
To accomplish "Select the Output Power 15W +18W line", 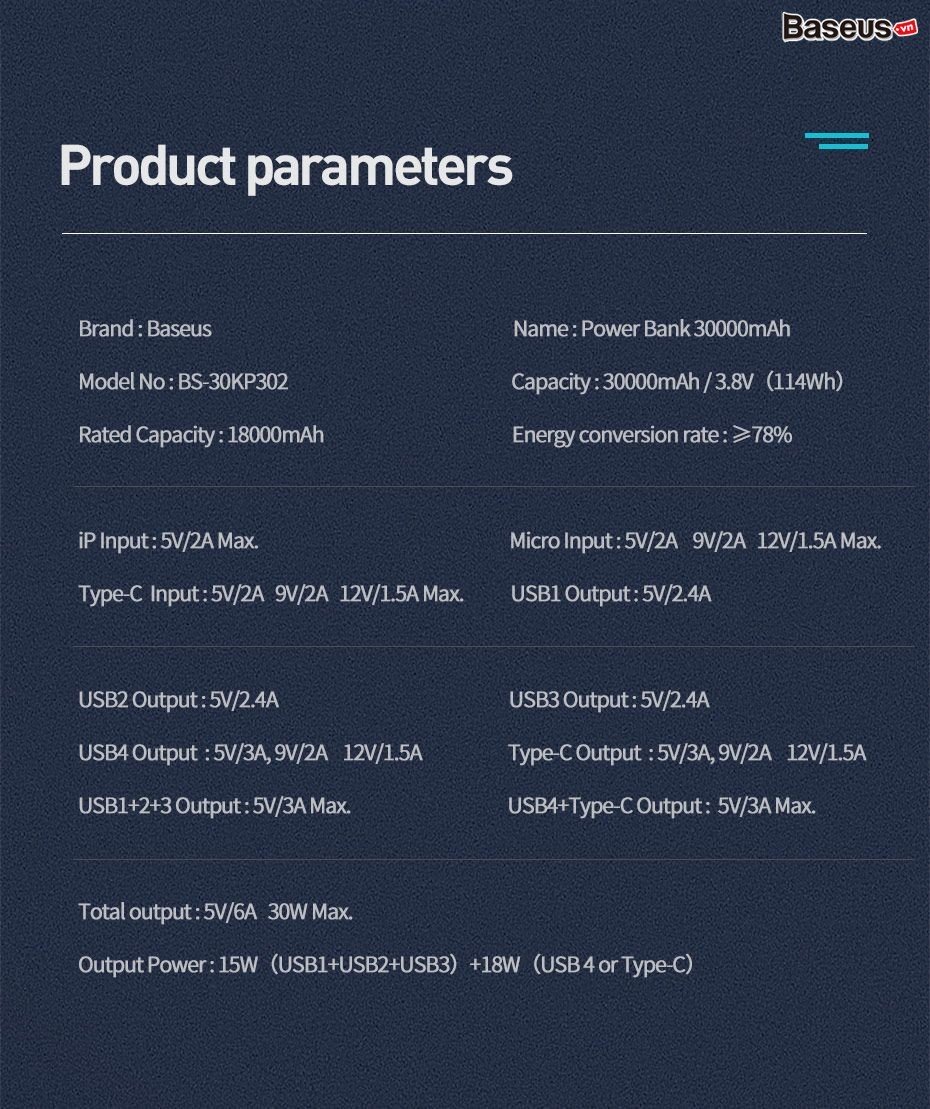I will pyautogui.click(x=386, y=965).
